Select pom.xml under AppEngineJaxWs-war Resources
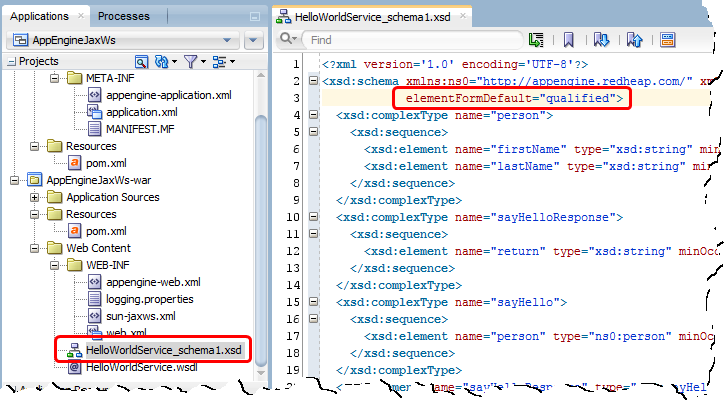 pos(106,231)
